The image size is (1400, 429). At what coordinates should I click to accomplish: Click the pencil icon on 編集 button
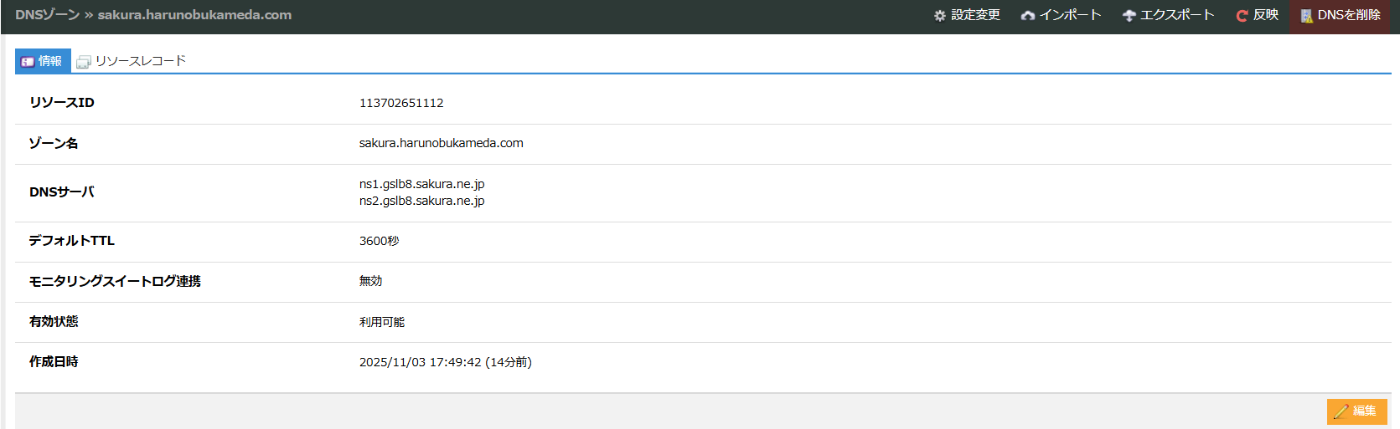click(x=1341, y=411)
